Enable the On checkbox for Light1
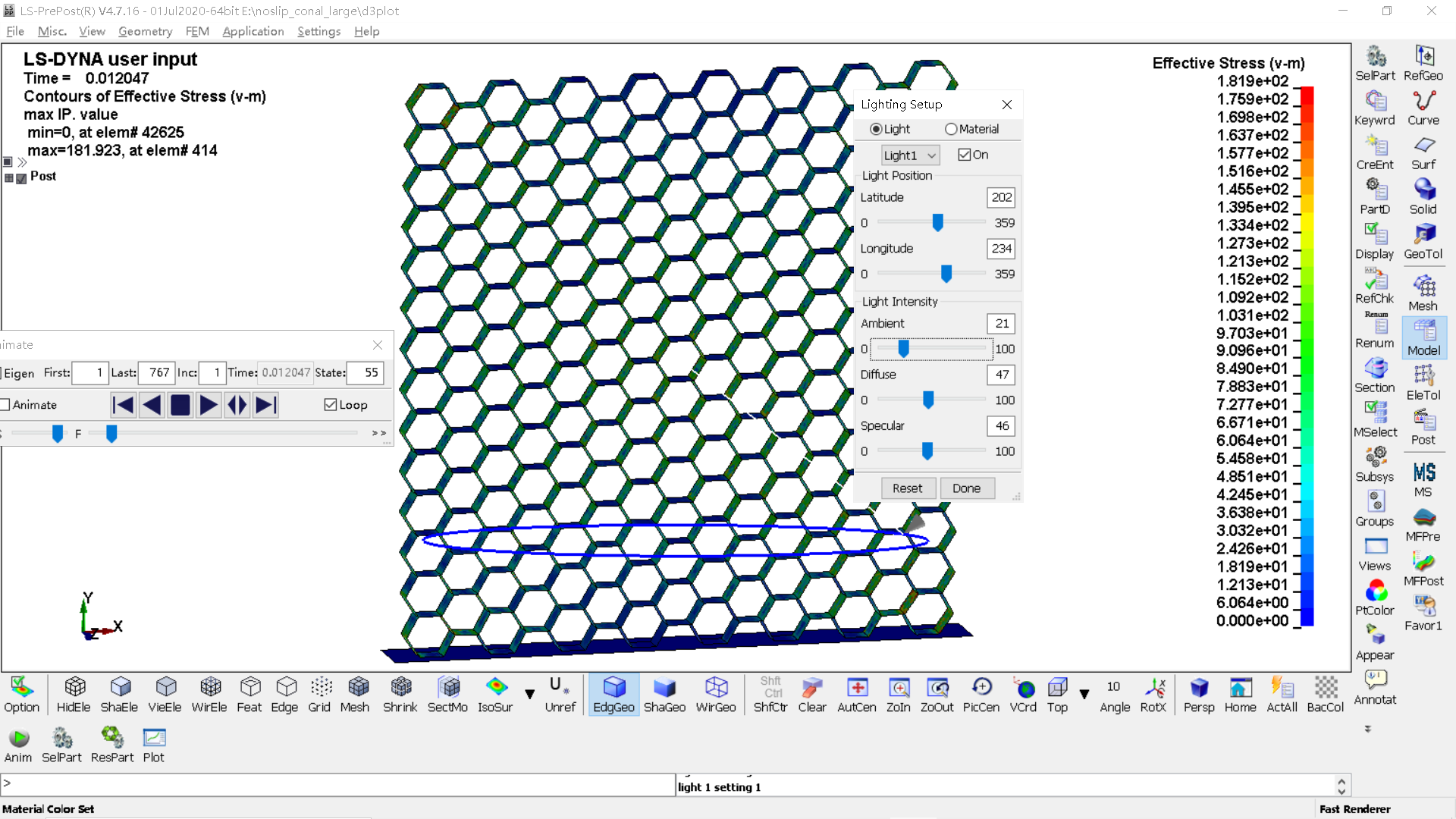The image size is (1456, 819). coord(963,154)
